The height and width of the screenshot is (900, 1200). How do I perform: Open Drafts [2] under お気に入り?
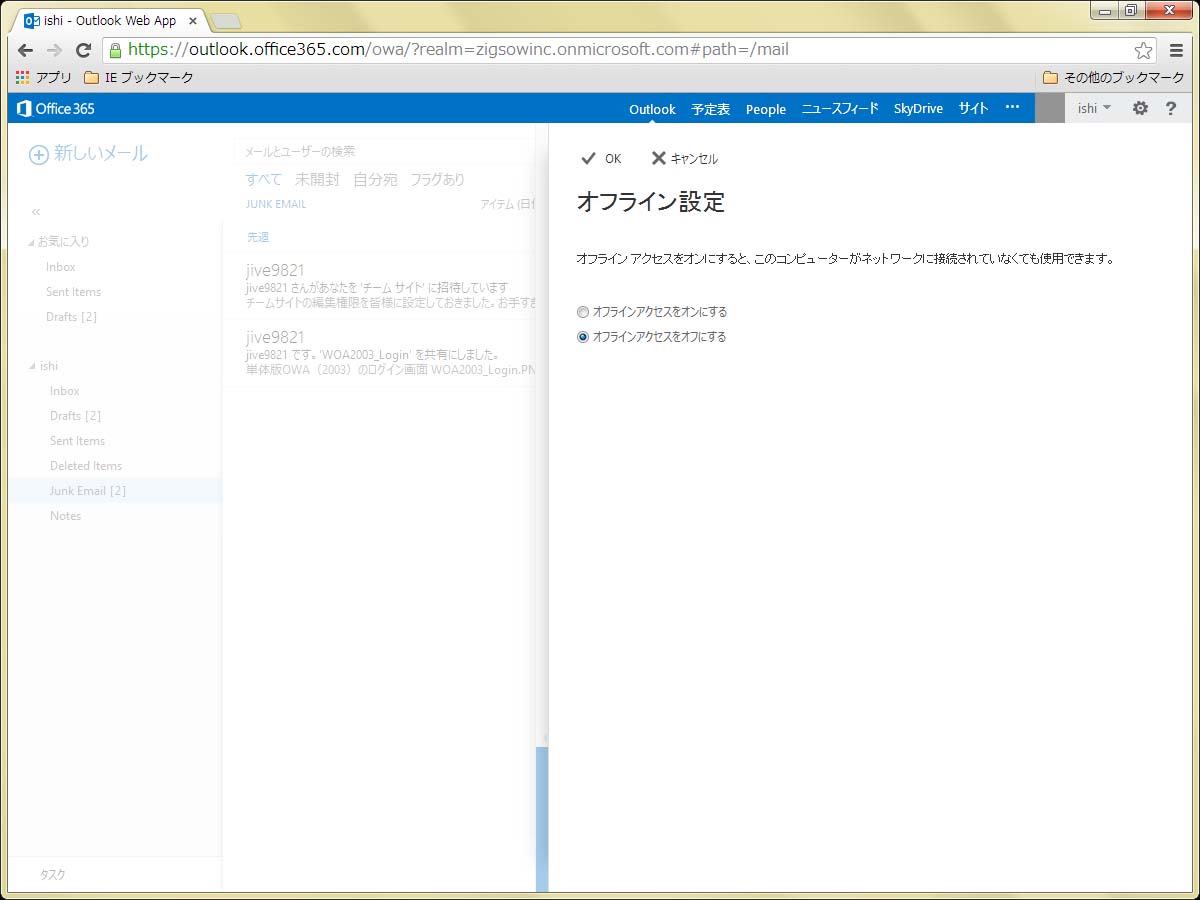(x=71, y=317)
